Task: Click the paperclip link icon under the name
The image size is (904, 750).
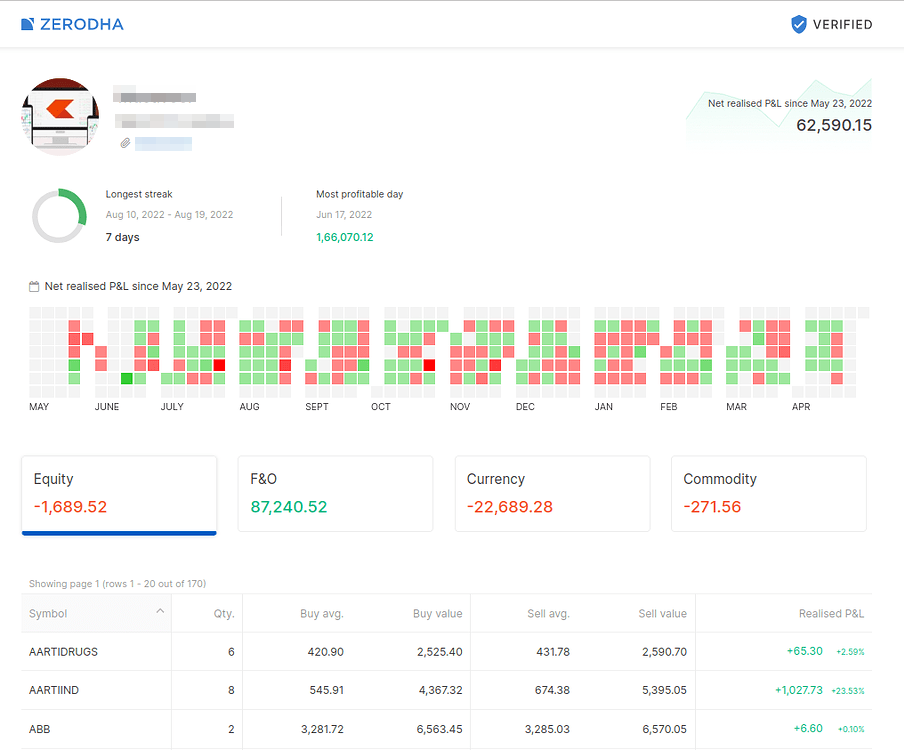Action: pyautogui.click(x=125, y=143)
